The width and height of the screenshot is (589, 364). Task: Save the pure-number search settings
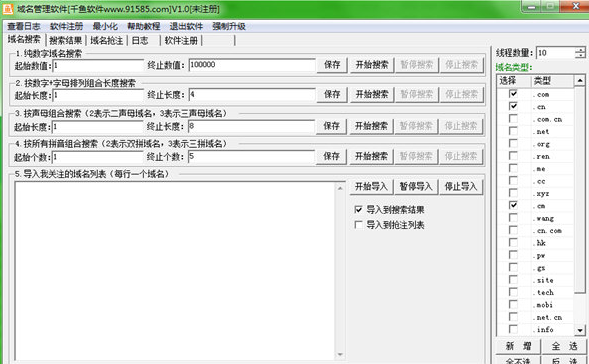click(x=332, y=65)
